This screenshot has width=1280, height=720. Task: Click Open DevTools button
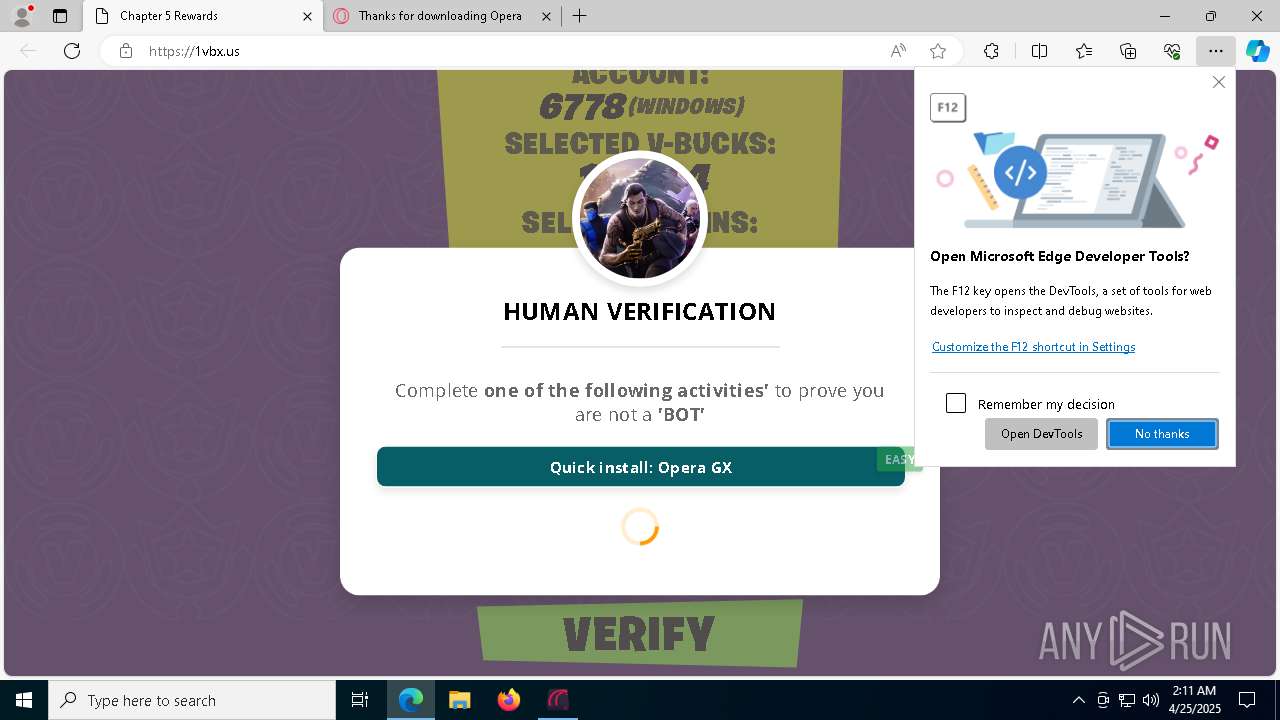[1041, 434]
